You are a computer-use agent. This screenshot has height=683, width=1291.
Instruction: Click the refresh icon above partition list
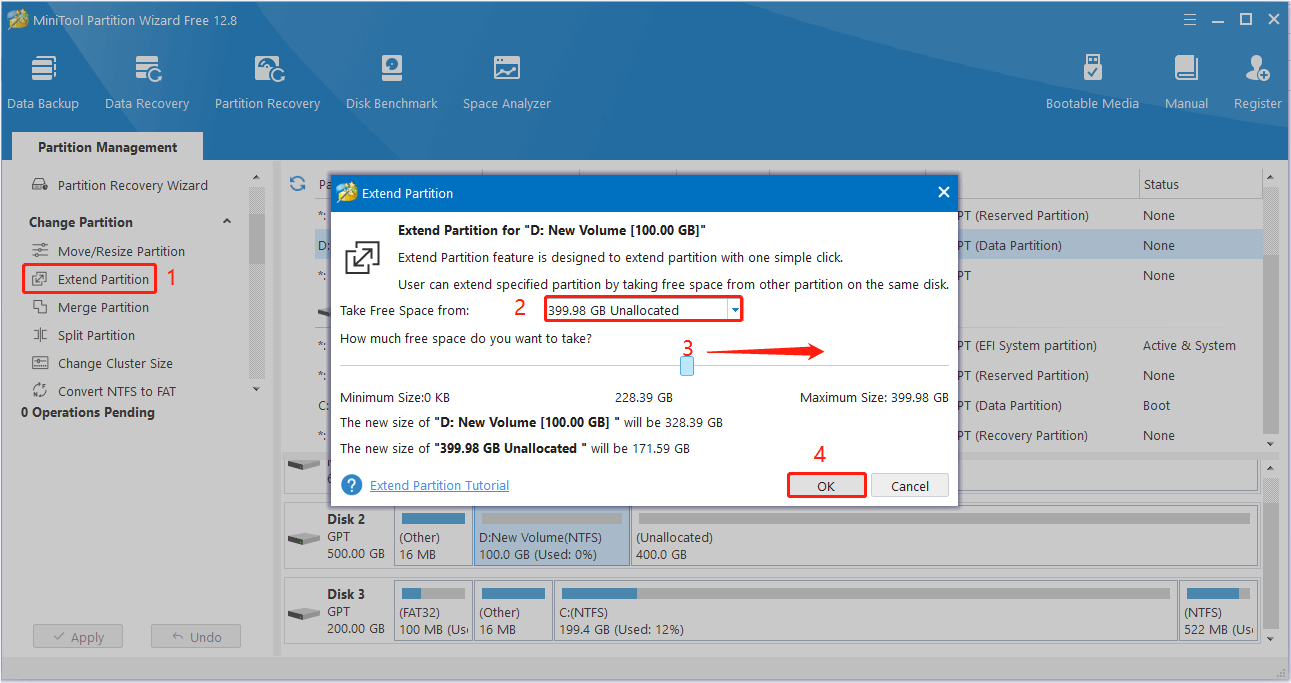(x=297, y=184)
